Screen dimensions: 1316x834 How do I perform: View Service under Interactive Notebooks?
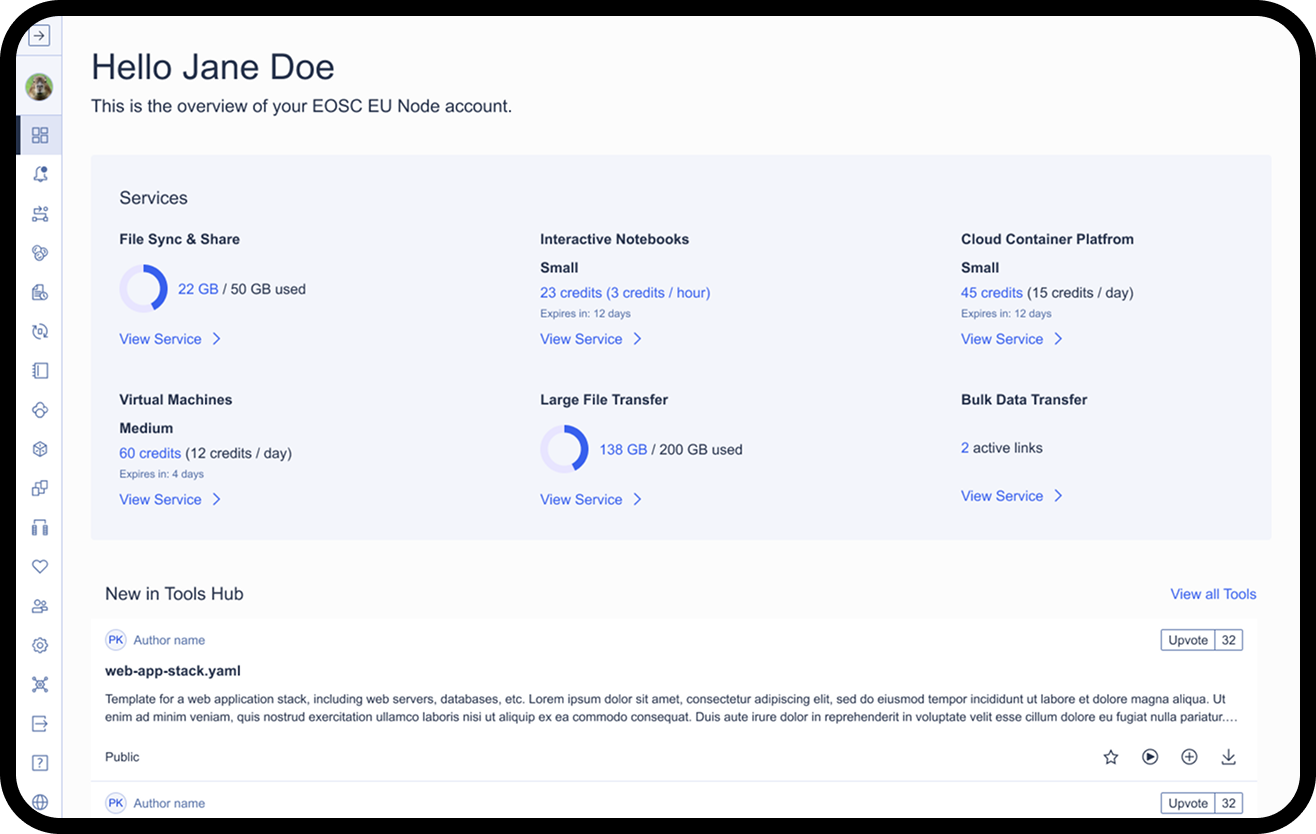tap(591, 339)
